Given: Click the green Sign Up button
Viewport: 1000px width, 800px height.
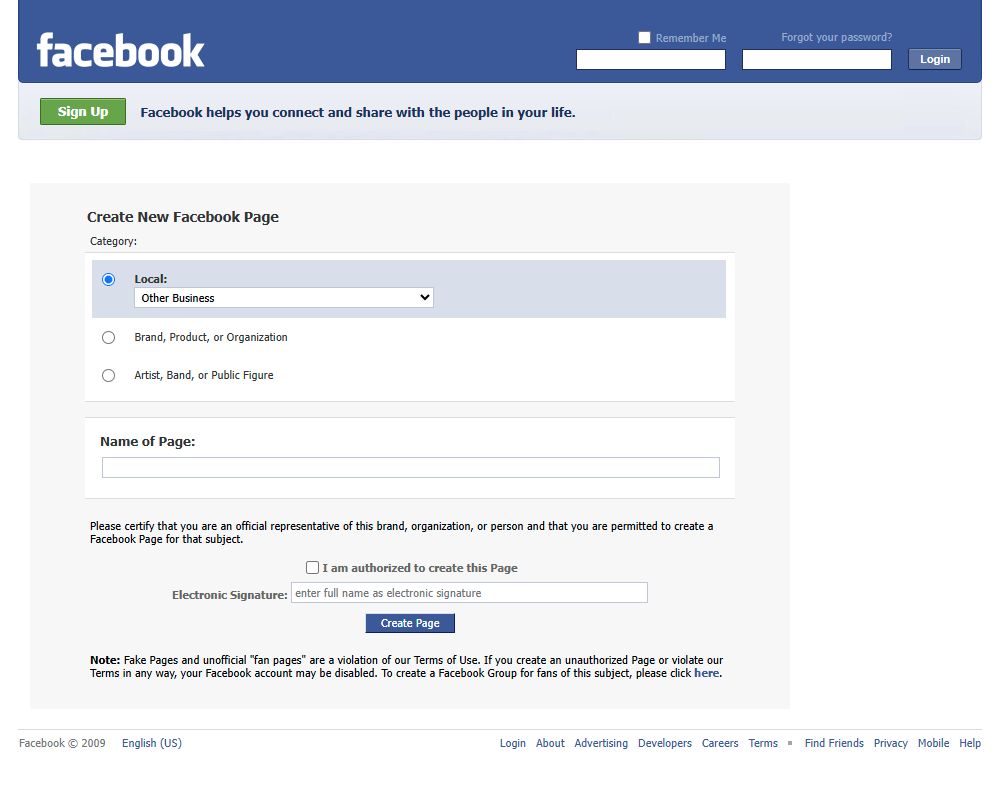Looking at the screenshot, I should pyautogui.click(x=83, y=112).
